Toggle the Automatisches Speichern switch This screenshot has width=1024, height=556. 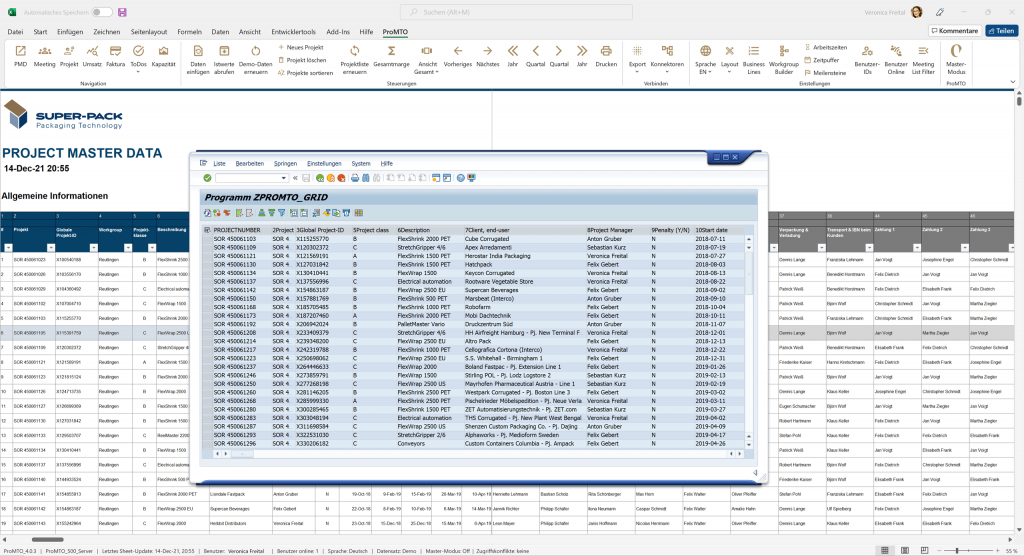101,12
